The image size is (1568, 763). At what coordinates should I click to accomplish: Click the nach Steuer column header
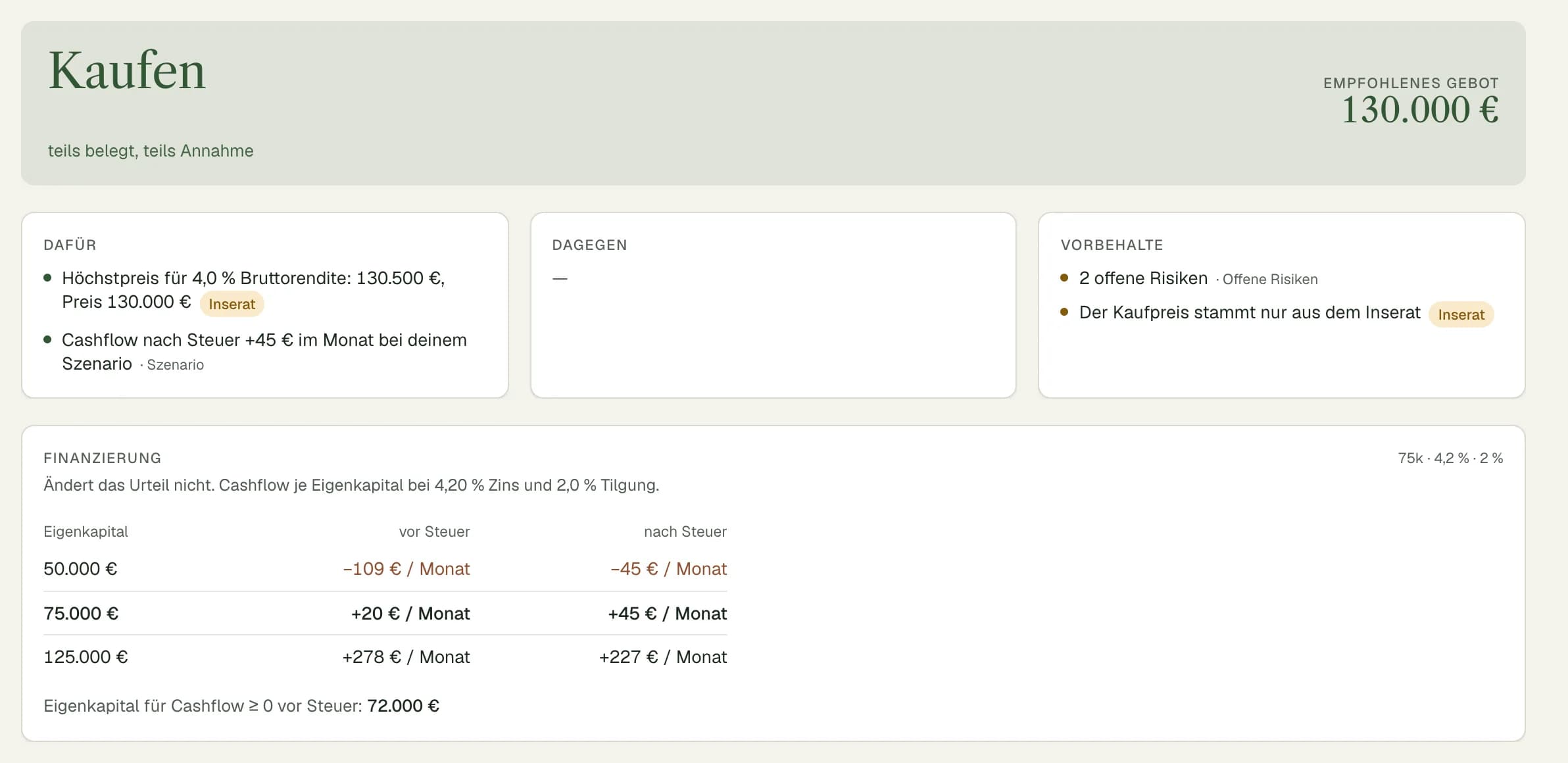click(x=685, y=531)
